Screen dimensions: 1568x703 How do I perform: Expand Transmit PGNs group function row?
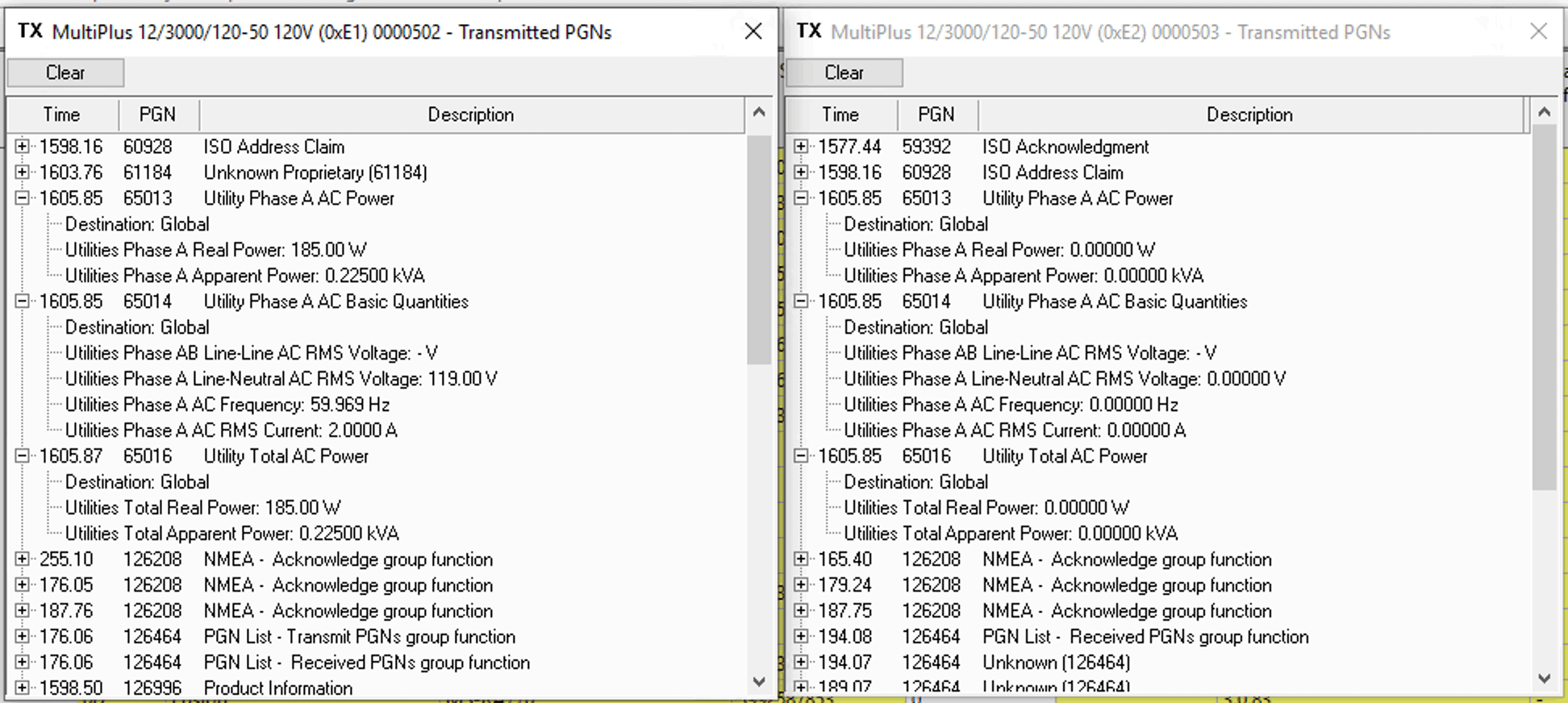click(23, 637)
